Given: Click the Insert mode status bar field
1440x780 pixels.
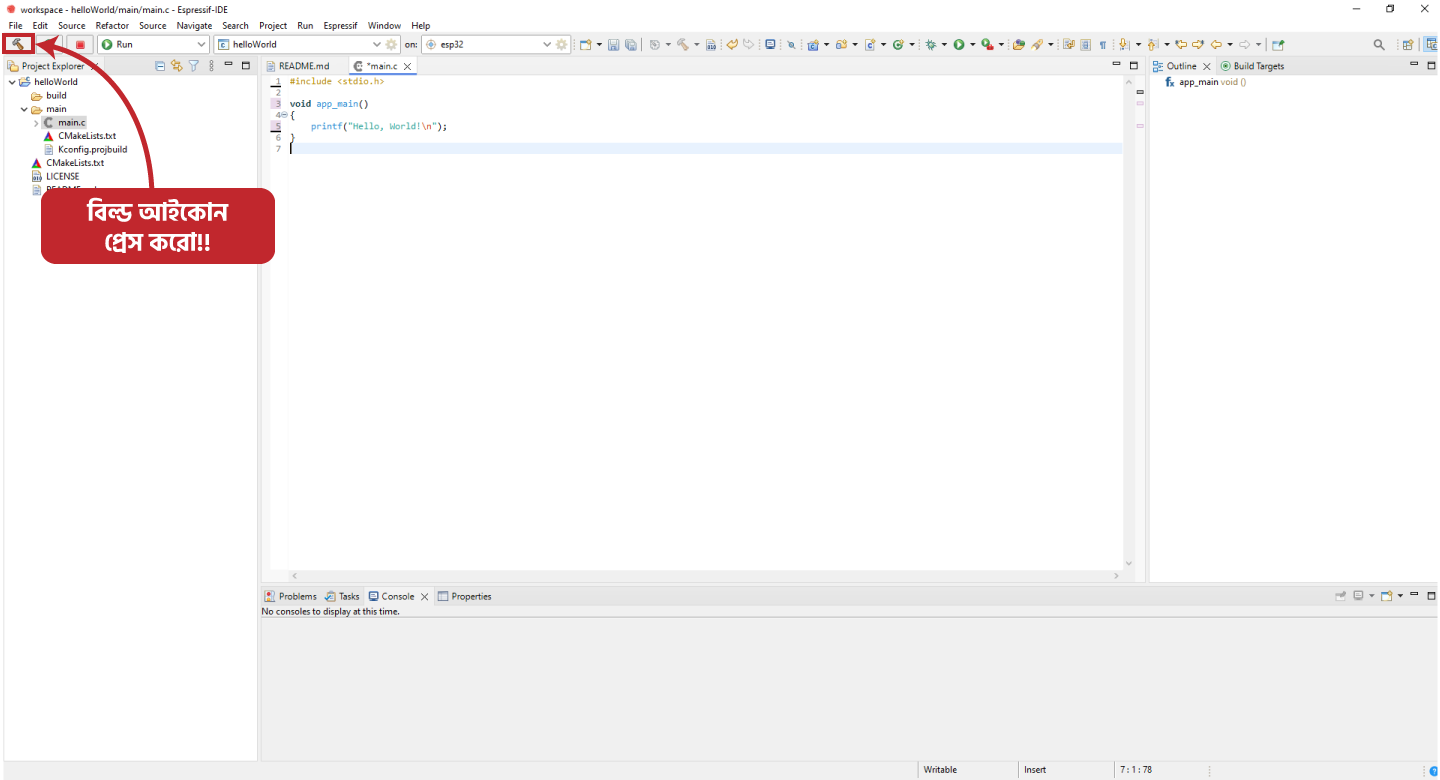Looking at the screenshot, I should coord(1035,770).
